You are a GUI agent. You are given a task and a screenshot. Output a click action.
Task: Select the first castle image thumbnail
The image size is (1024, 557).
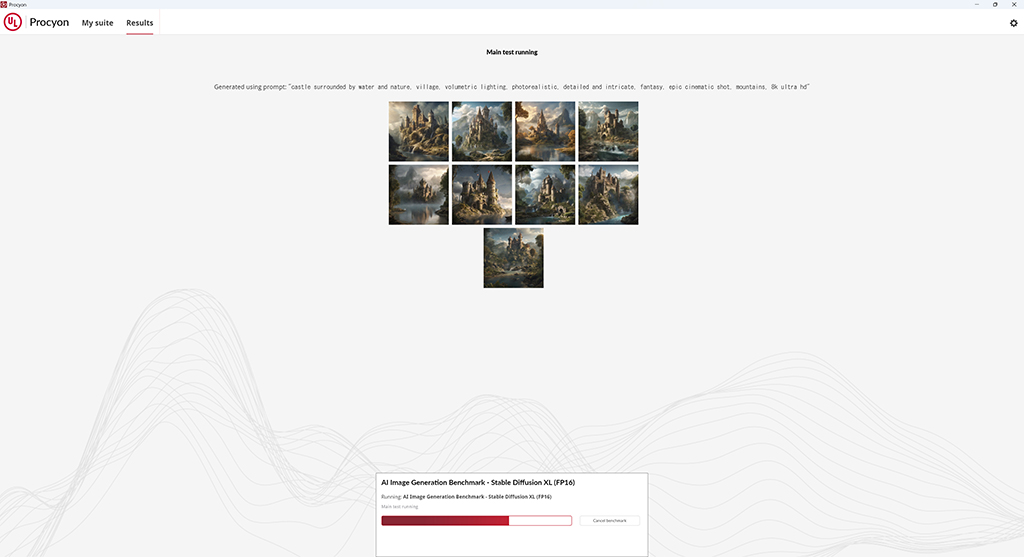[419, 131]
